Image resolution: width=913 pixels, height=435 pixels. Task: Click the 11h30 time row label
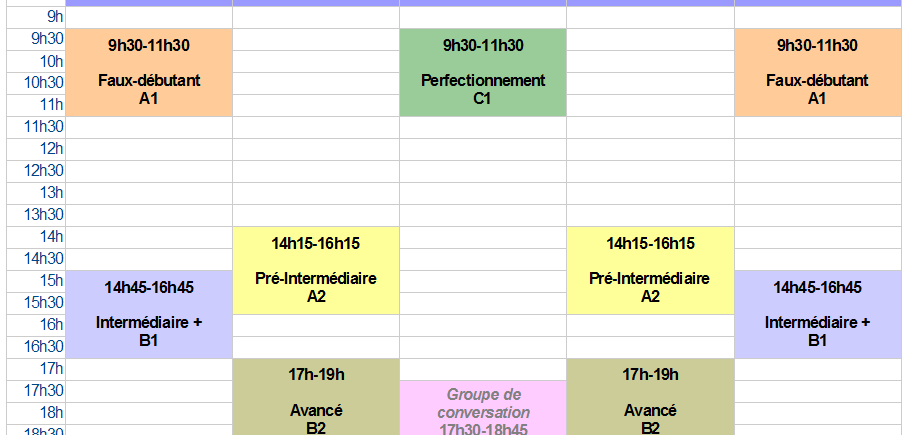tap(44, 127)
